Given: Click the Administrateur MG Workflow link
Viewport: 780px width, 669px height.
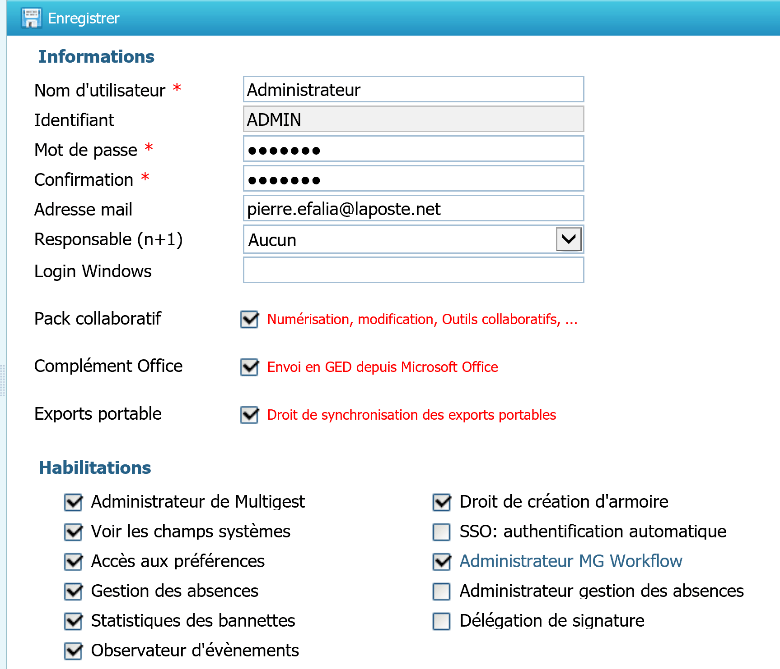Looking at the screenshot, I should [570, 561].
